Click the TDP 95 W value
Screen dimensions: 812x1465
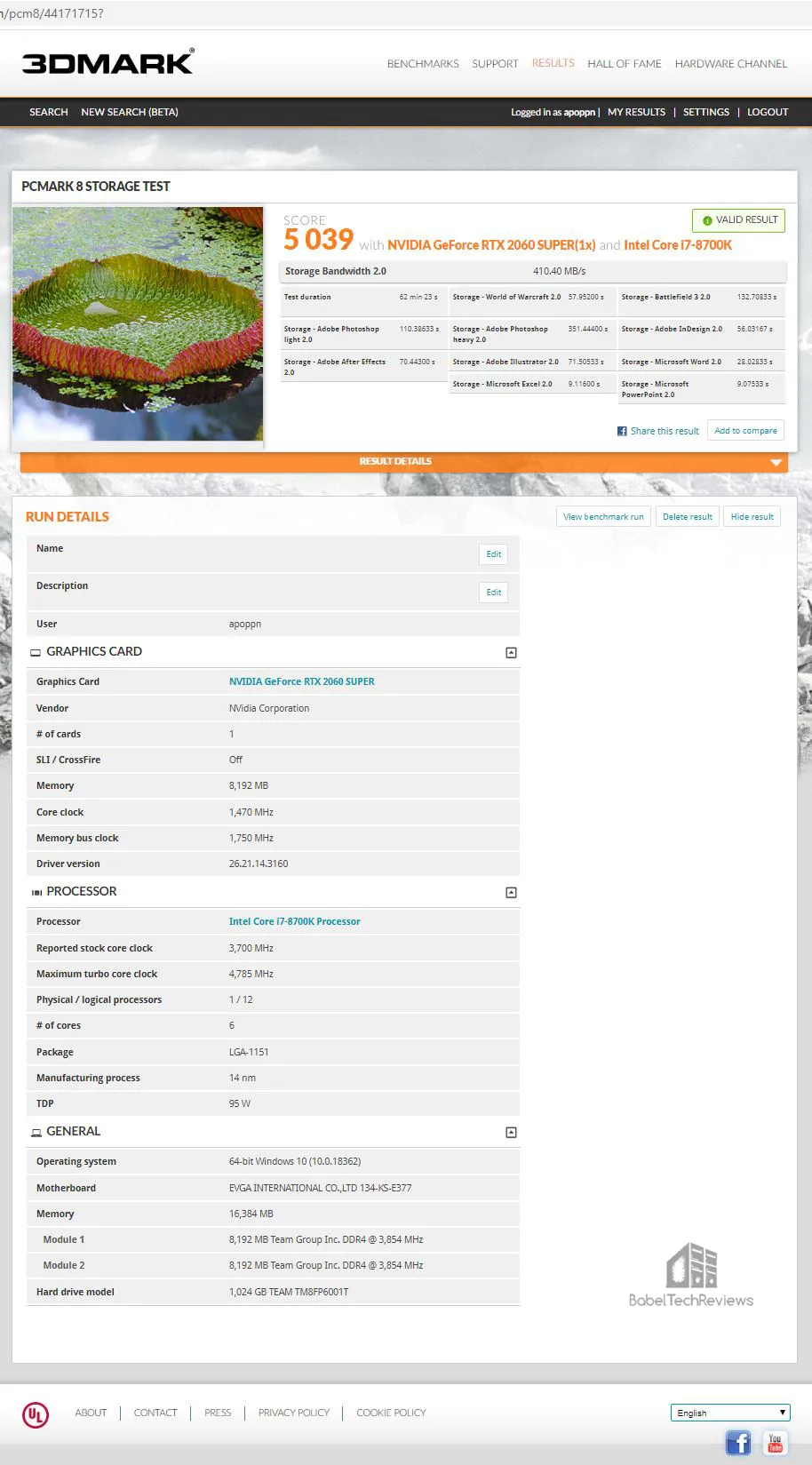click(x=240, y=1104)
